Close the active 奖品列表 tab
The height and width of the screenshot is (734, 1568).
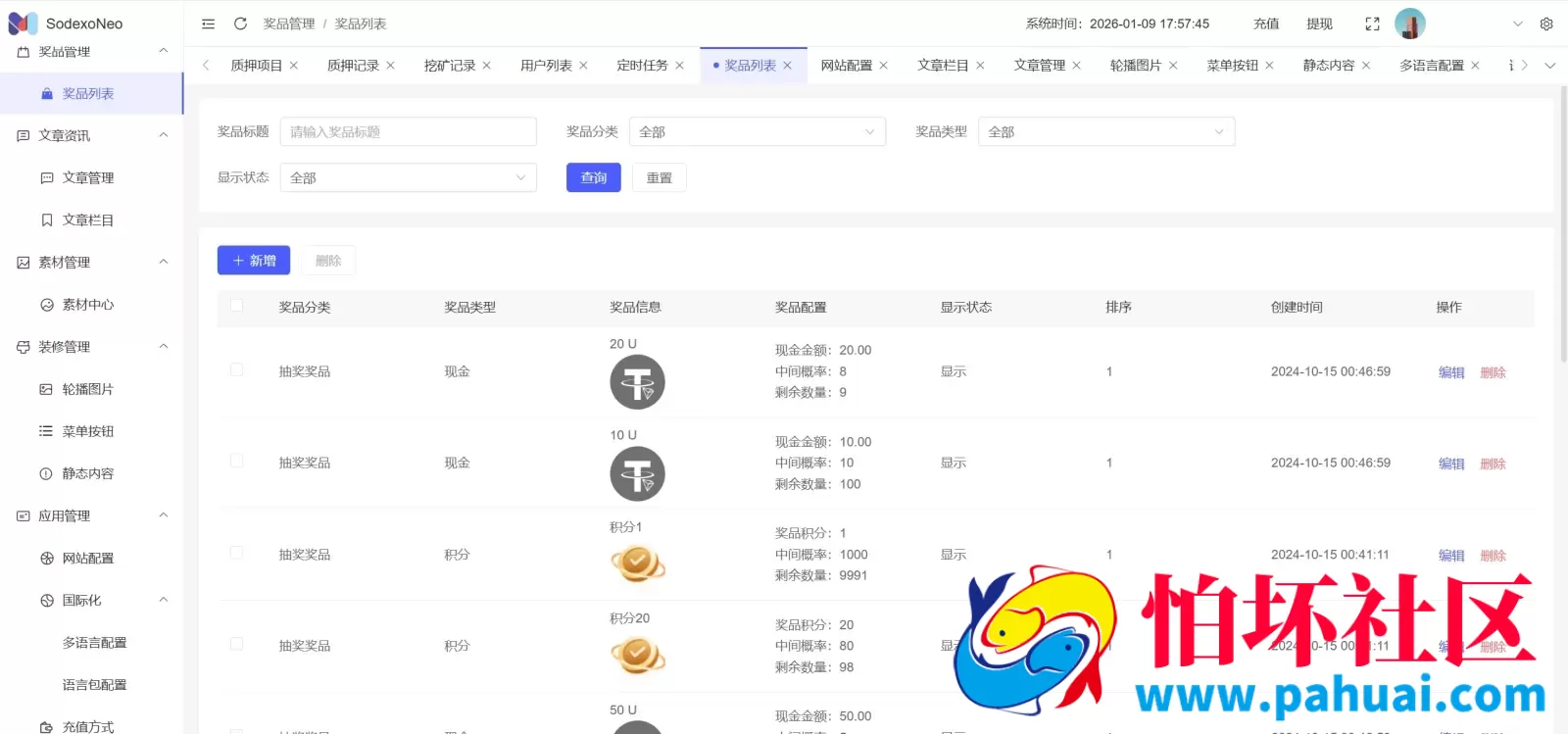787,66
